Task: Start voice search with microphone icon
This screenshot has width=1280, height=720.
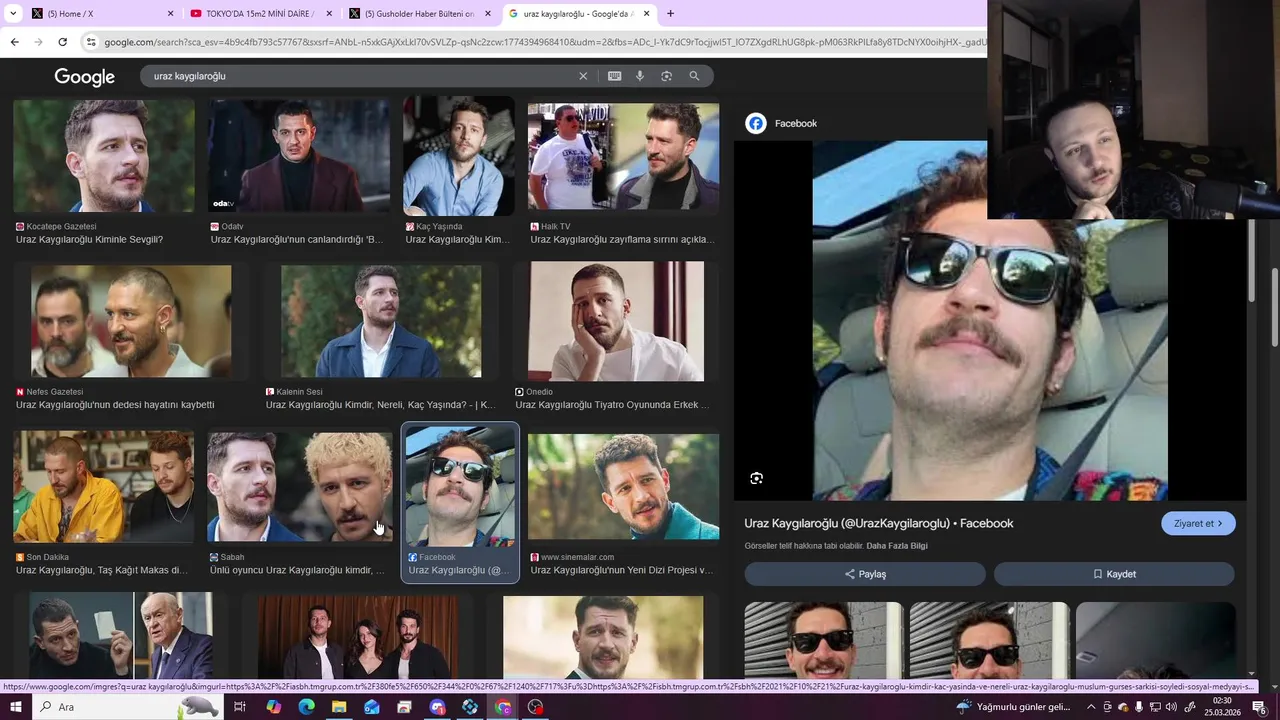Action: [640, 76]
